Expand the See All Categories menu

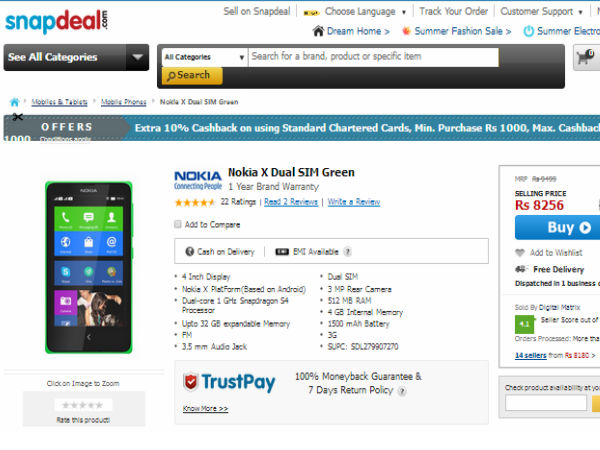pos(76,58)
